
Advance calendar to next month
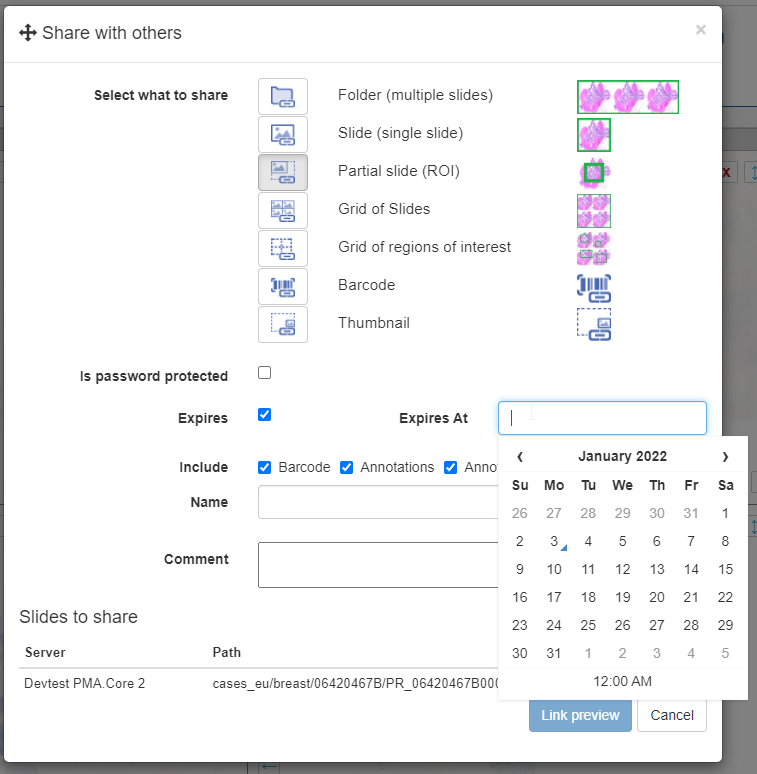(725, 457)
